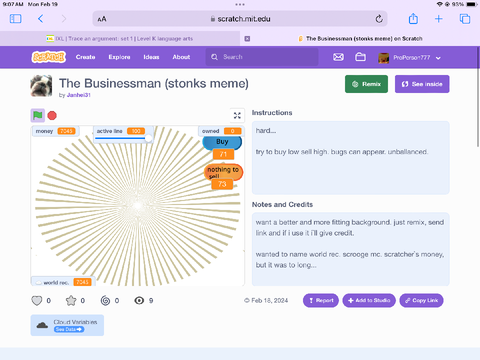Viewport: 480px width, 360px height.
Task: Open the project author's avatar thumbnail
Action: tap(41, 86)
